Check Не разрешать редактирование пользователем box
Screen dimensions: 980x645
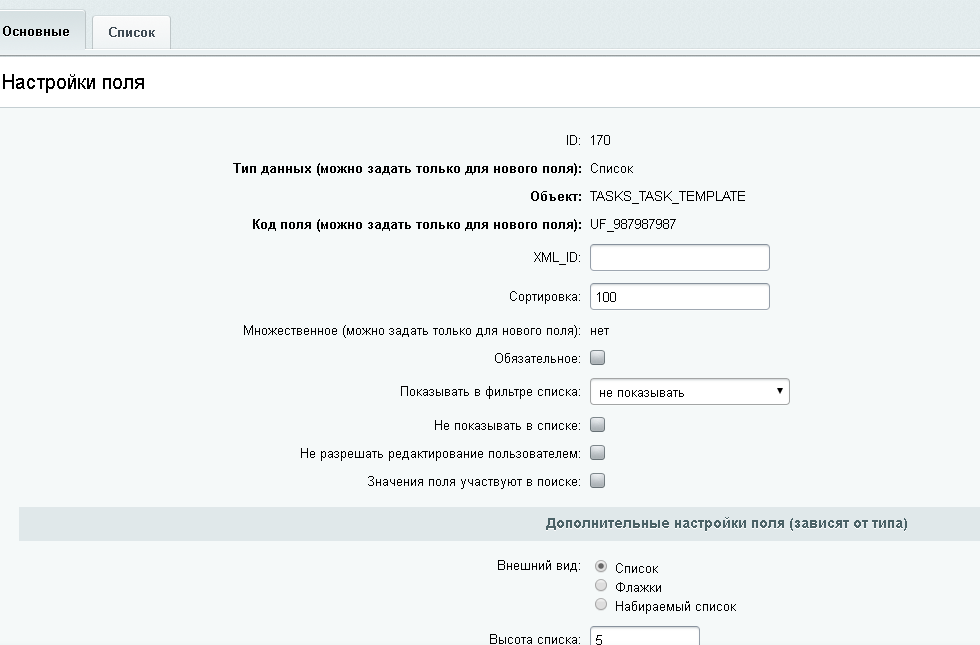pyautogui.click(x=598, y=453)
